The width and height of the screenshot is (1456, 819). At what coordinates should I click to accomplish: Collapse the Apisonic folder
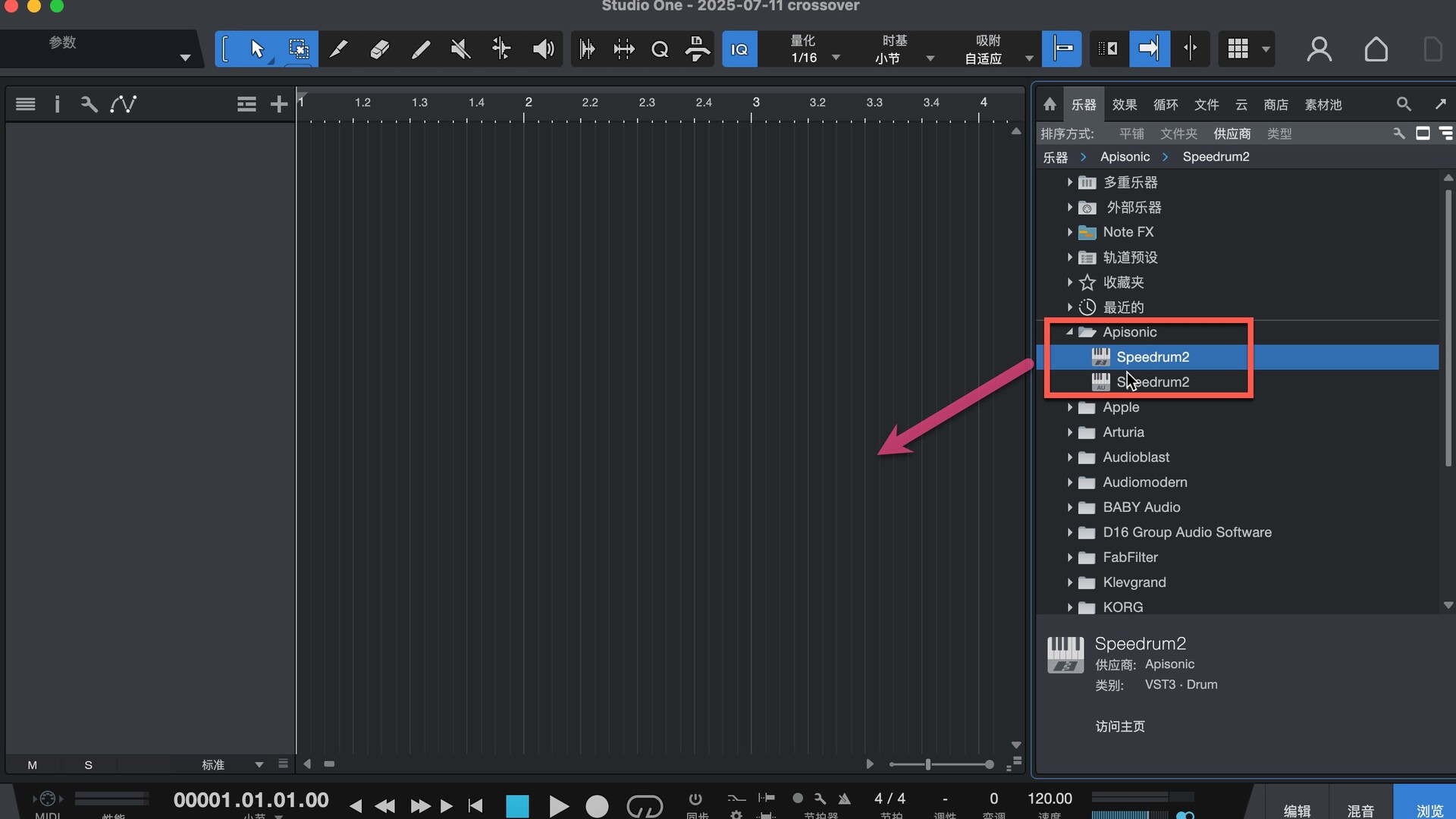pos(1069,332)
